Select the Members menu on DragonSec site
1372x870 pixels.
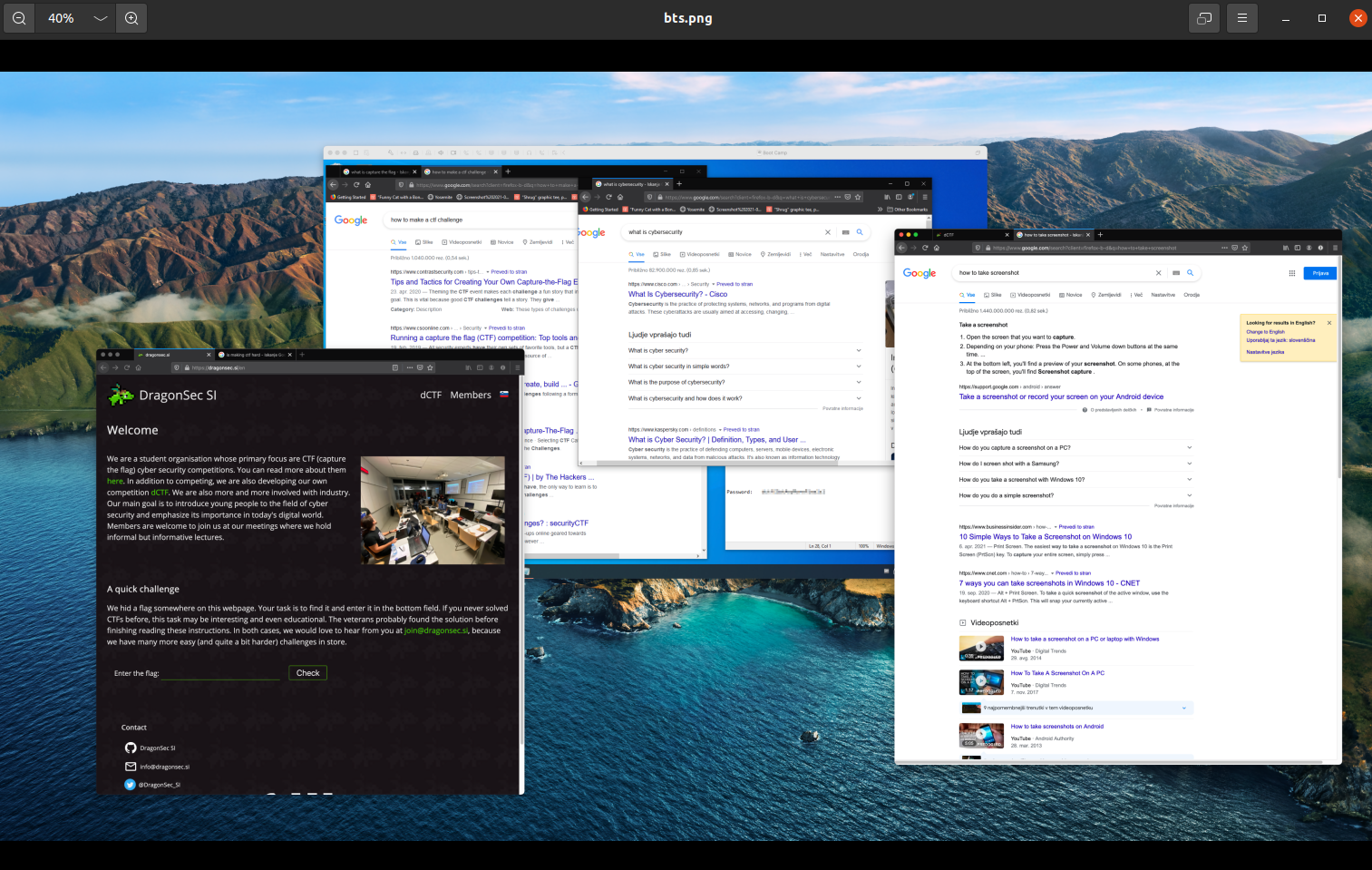click(471, 395)
